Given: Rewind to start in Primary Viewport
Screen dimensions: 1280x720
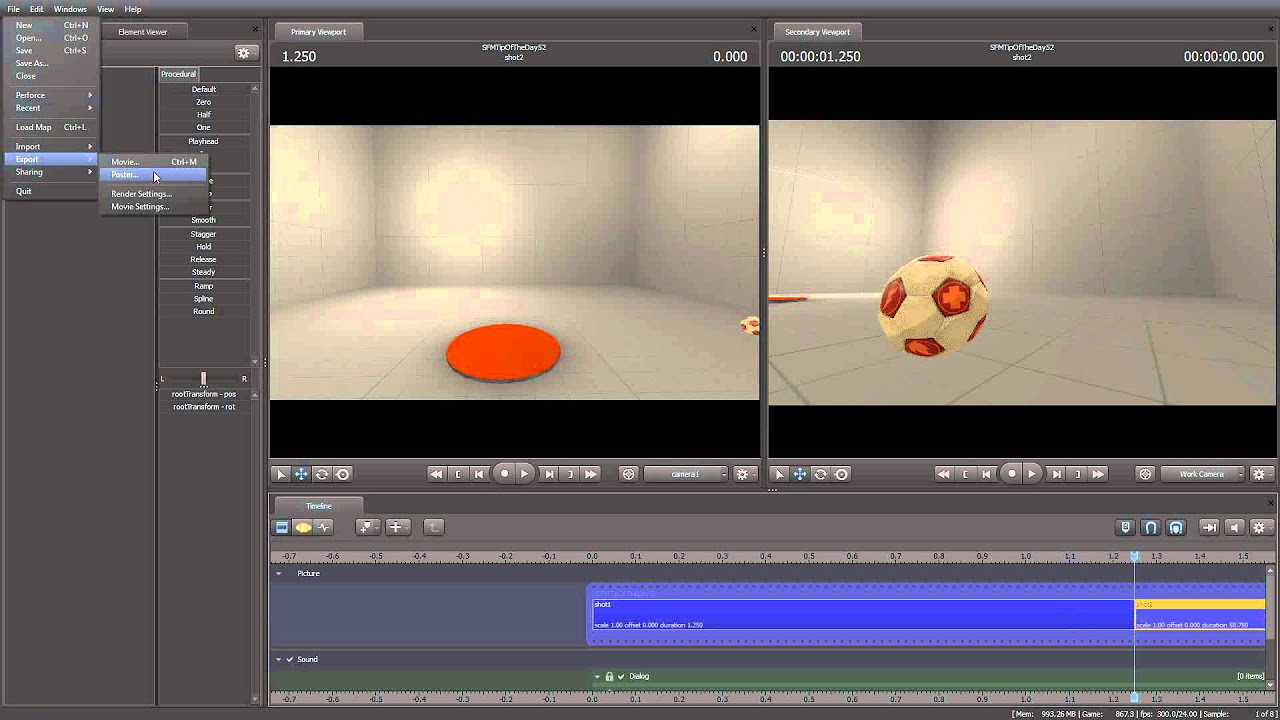Looking at the screenshot, I should (x=436, y=474).
